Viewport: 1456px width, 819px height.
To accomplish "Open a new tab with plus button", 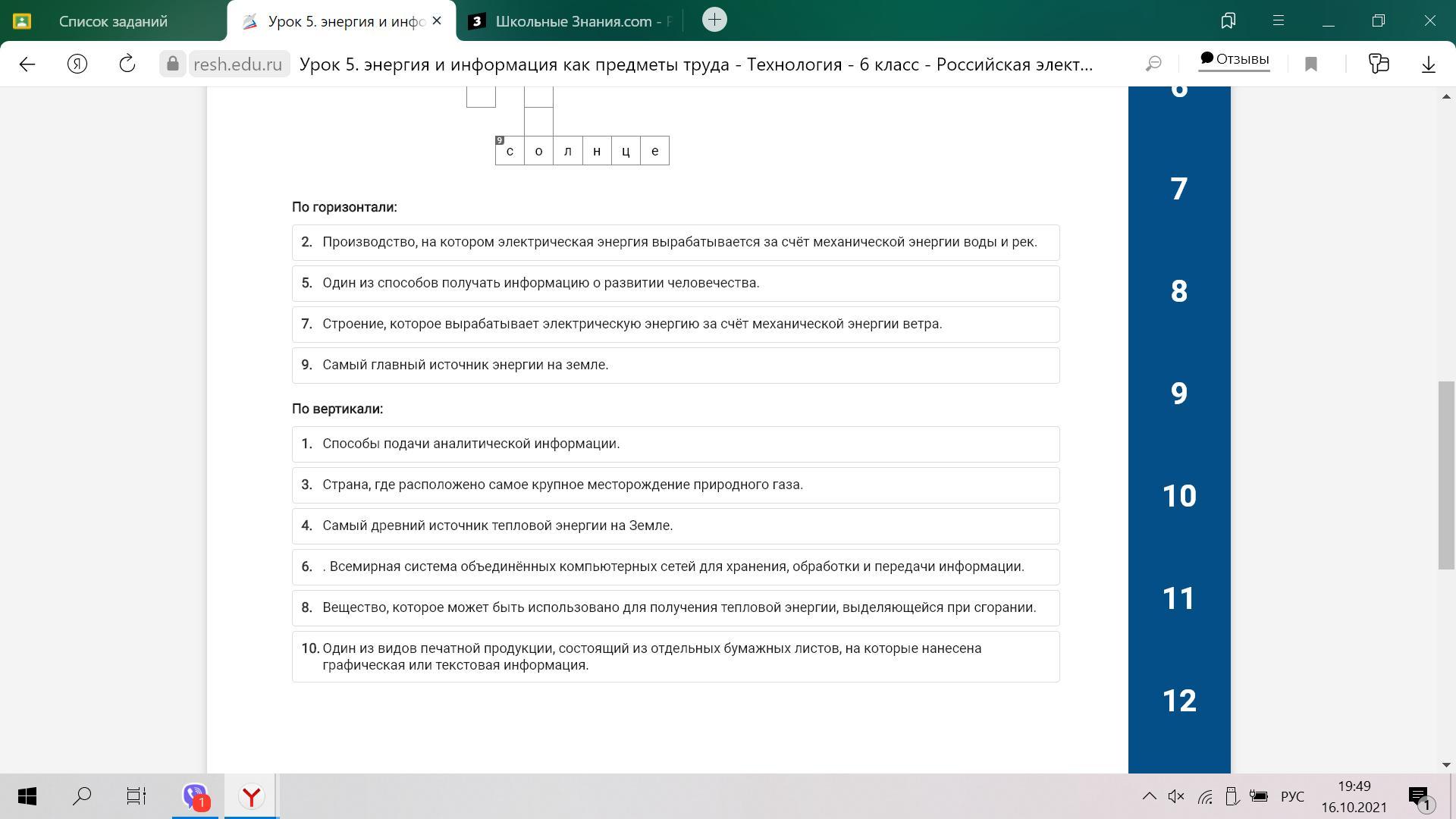I will (714, 20).
